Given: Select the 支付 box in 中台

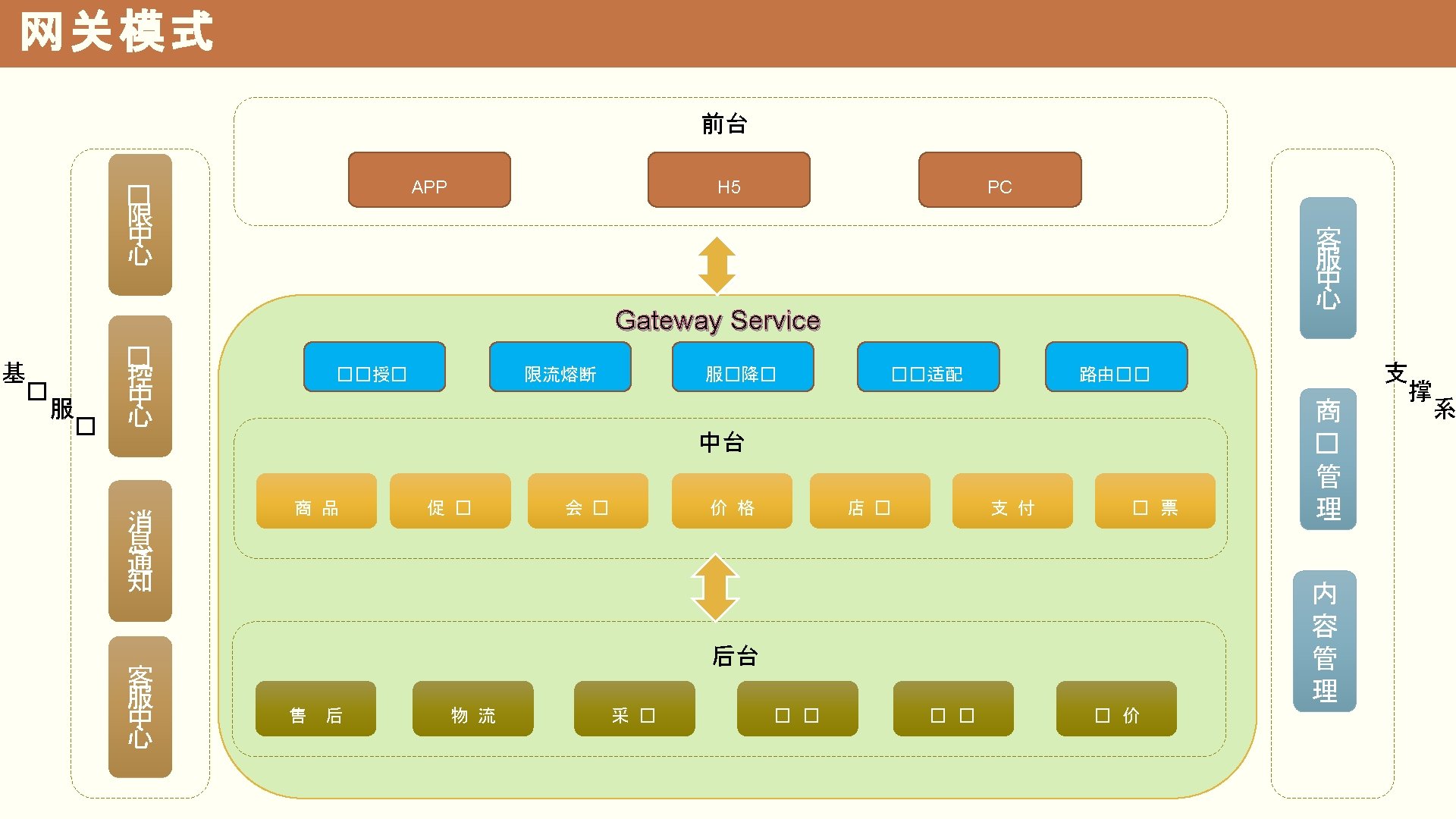Looking at the screenshot, I should pos(1012,501).
